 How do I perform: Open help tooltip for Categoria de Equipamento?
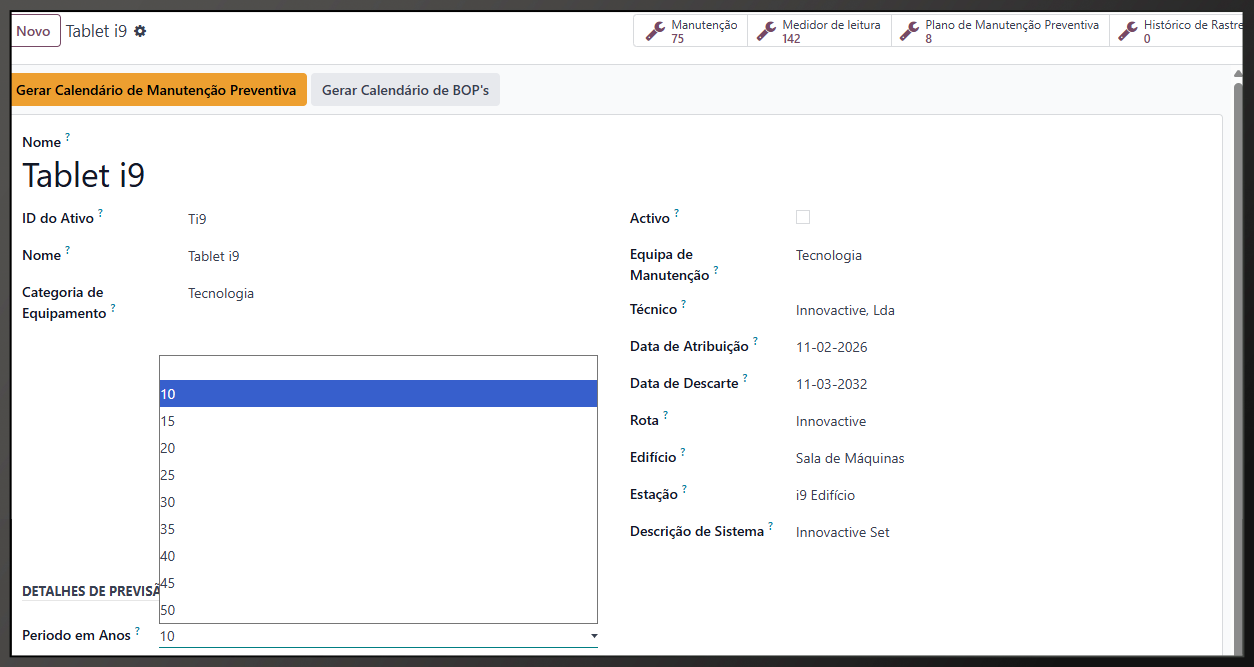(113, 308)
